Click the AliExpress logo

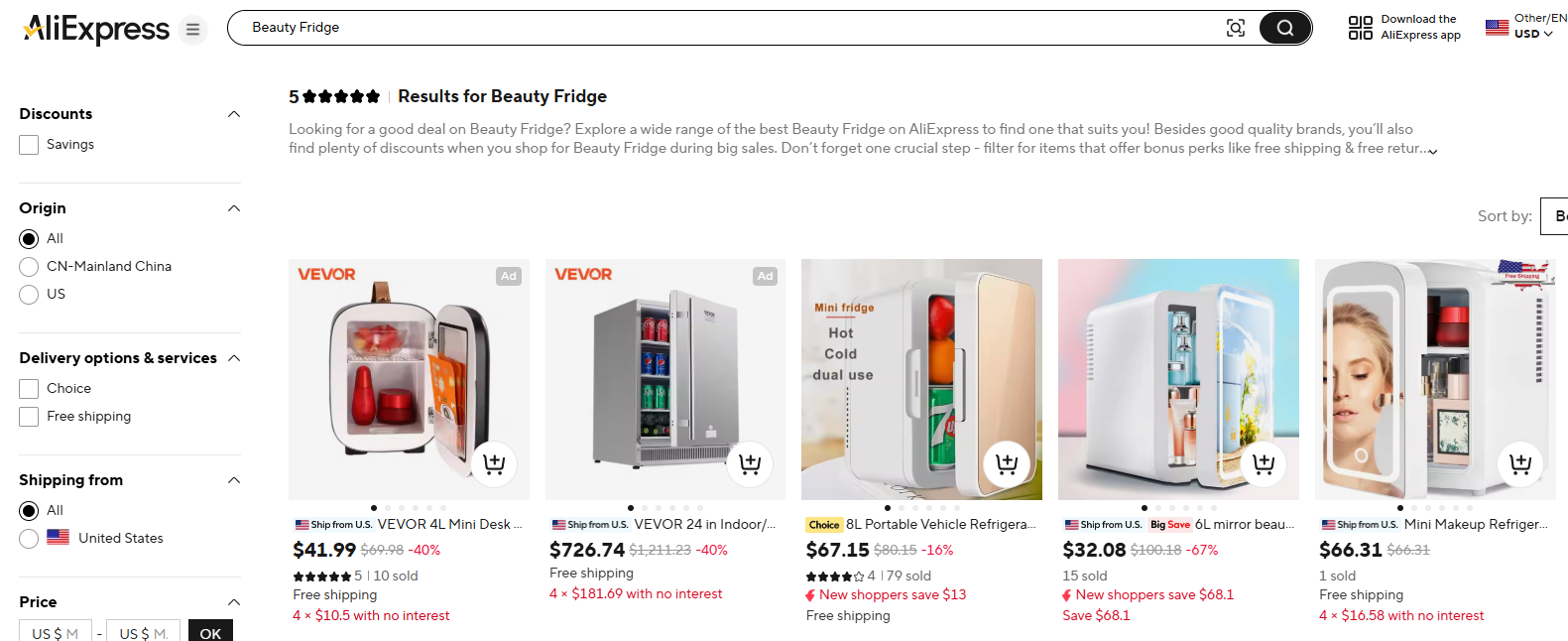(96, 29)
